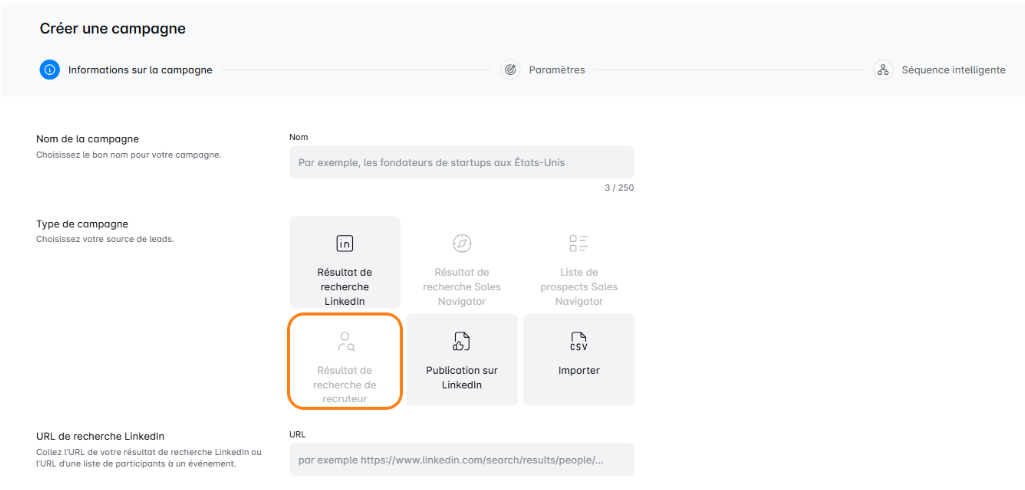Go to the Paramètres step
The image size is (1025, 490).
click(557, 70)
